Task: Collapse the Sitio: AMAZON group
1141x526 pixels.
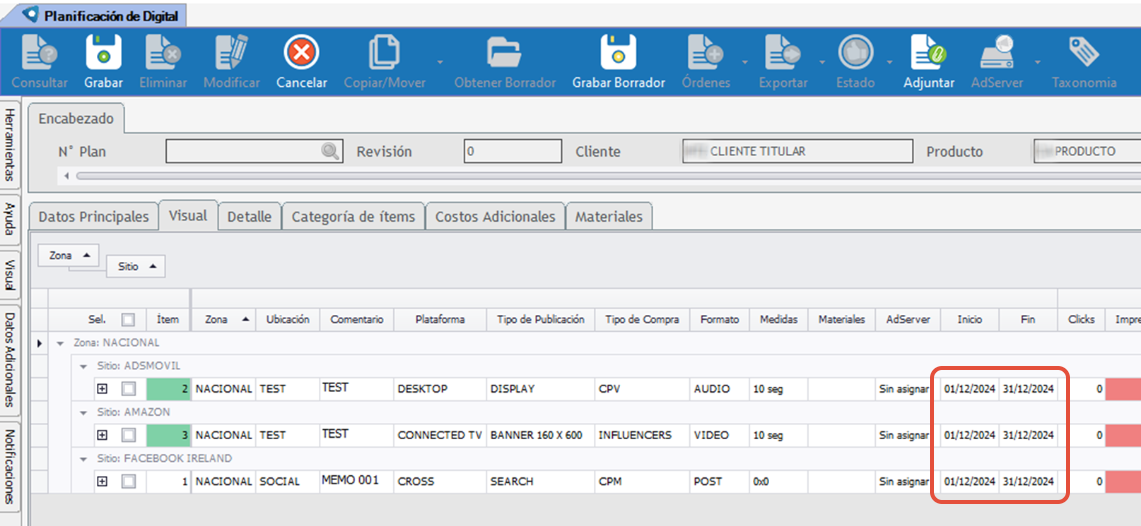Action: [x=84, y=412]
